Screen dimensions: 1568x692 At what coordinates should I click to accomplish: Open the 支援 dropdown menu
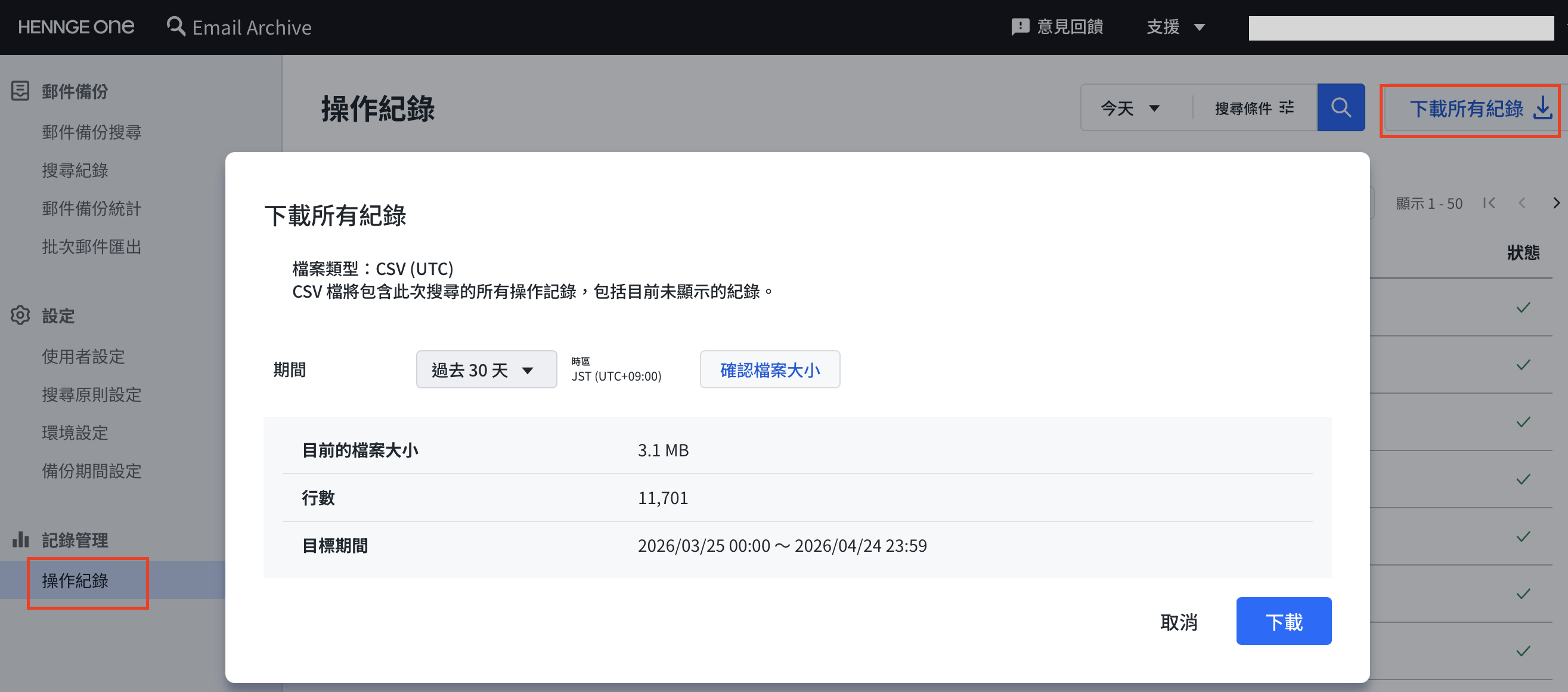coord(1175,27)
